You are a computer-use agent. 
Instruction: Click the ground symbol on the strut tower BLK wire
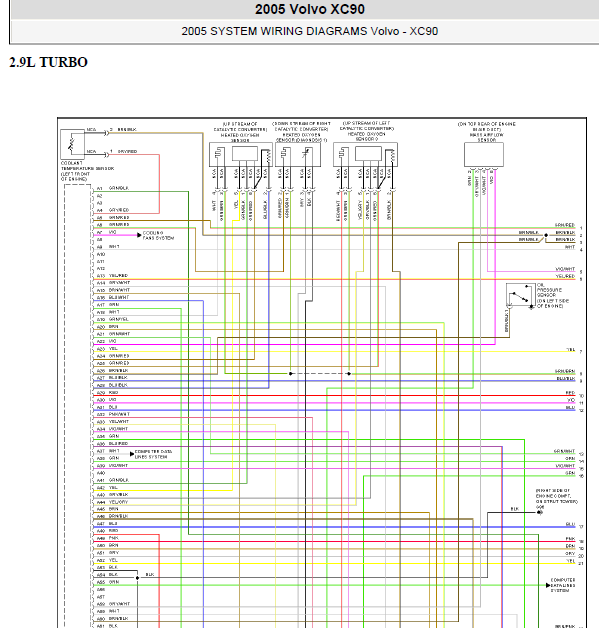(540, 512)
